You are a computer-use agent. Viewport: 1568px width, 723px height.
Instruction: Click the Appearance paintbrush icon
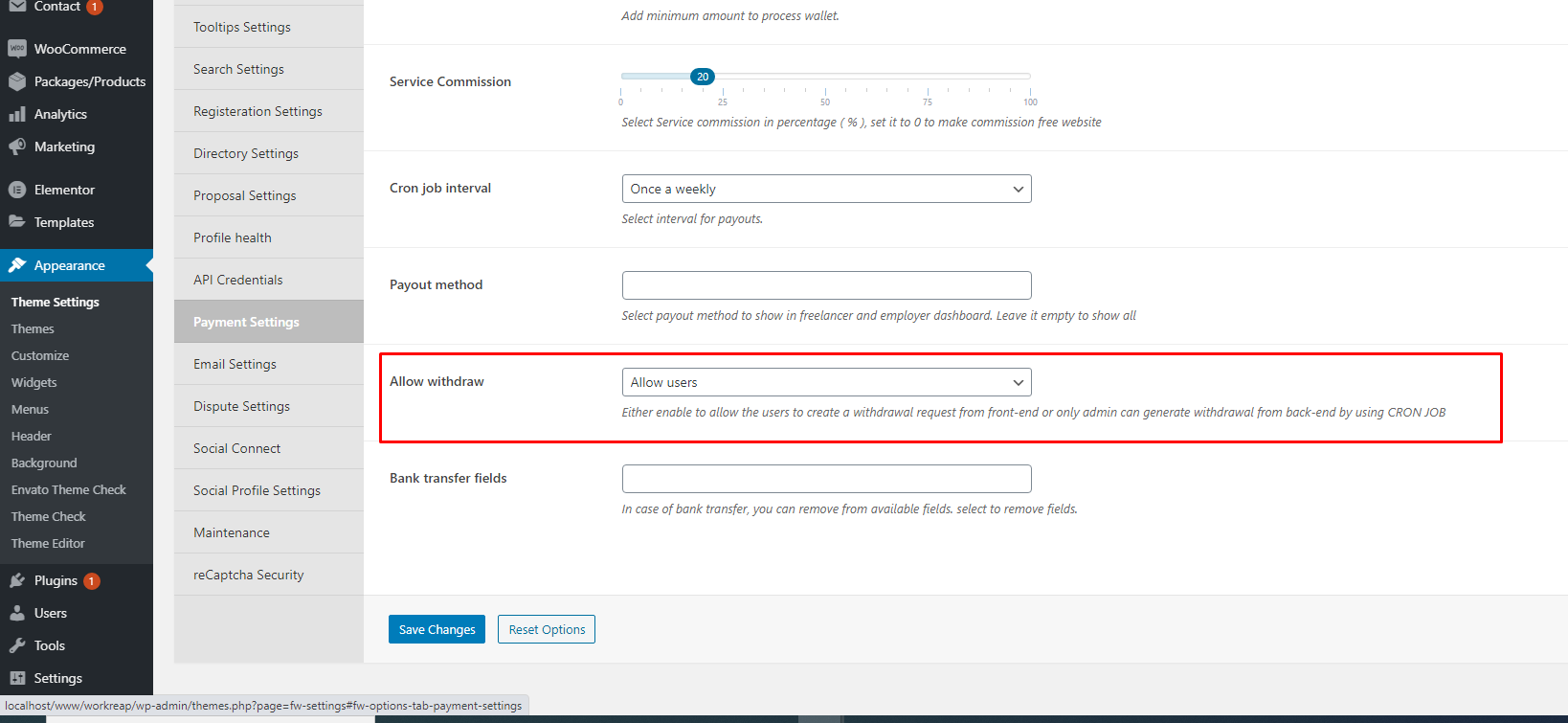pos(17,265)
